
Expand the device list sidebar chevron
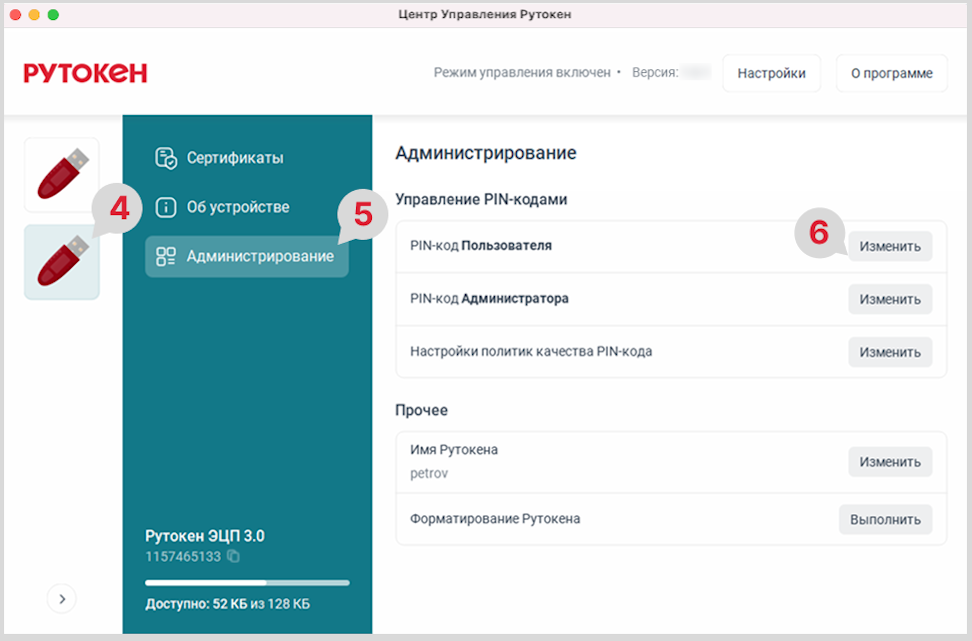[x=62, y=599]
